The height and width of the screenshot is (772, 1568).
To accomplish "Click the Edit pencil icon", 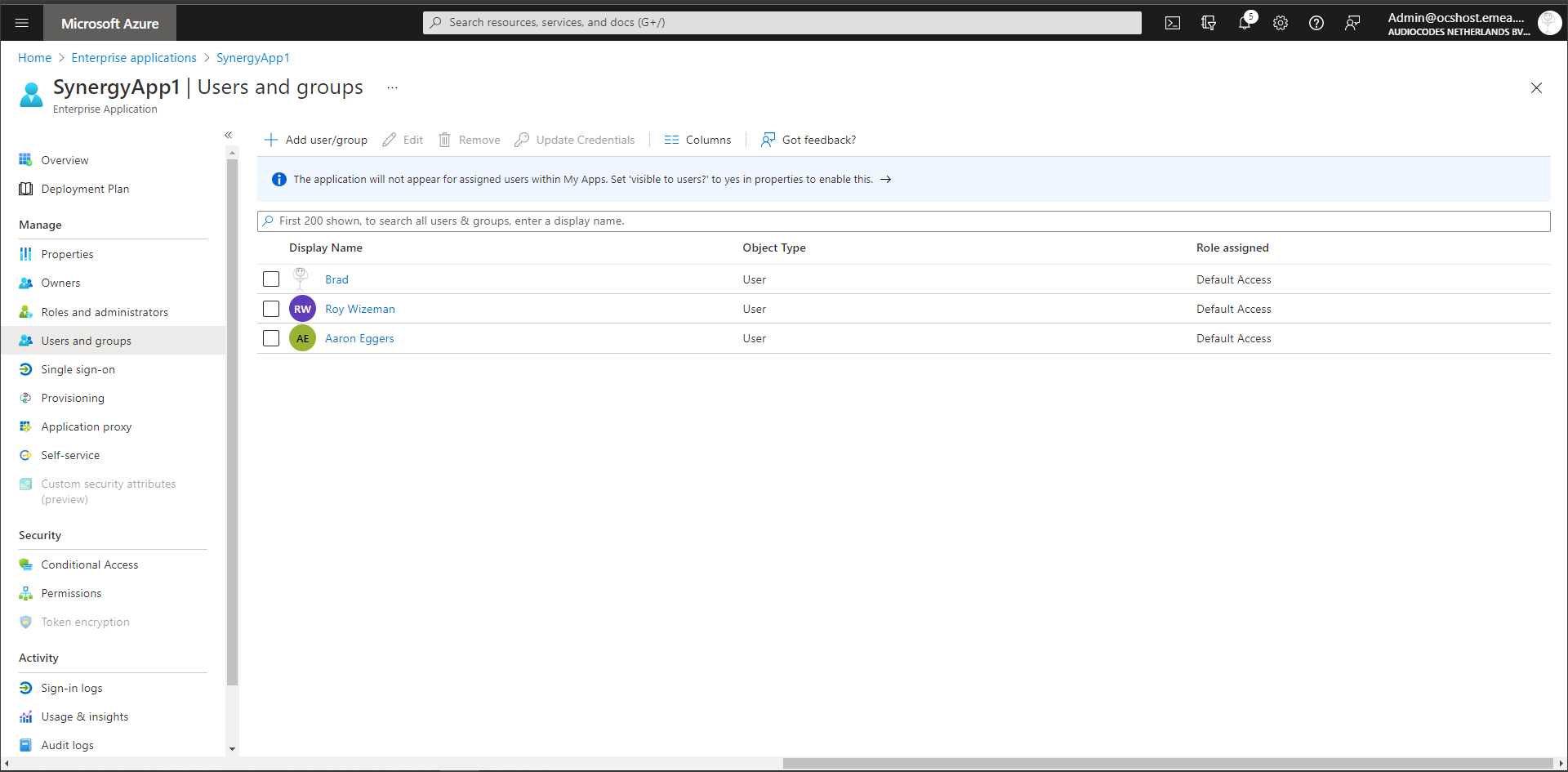I will 390,140.
